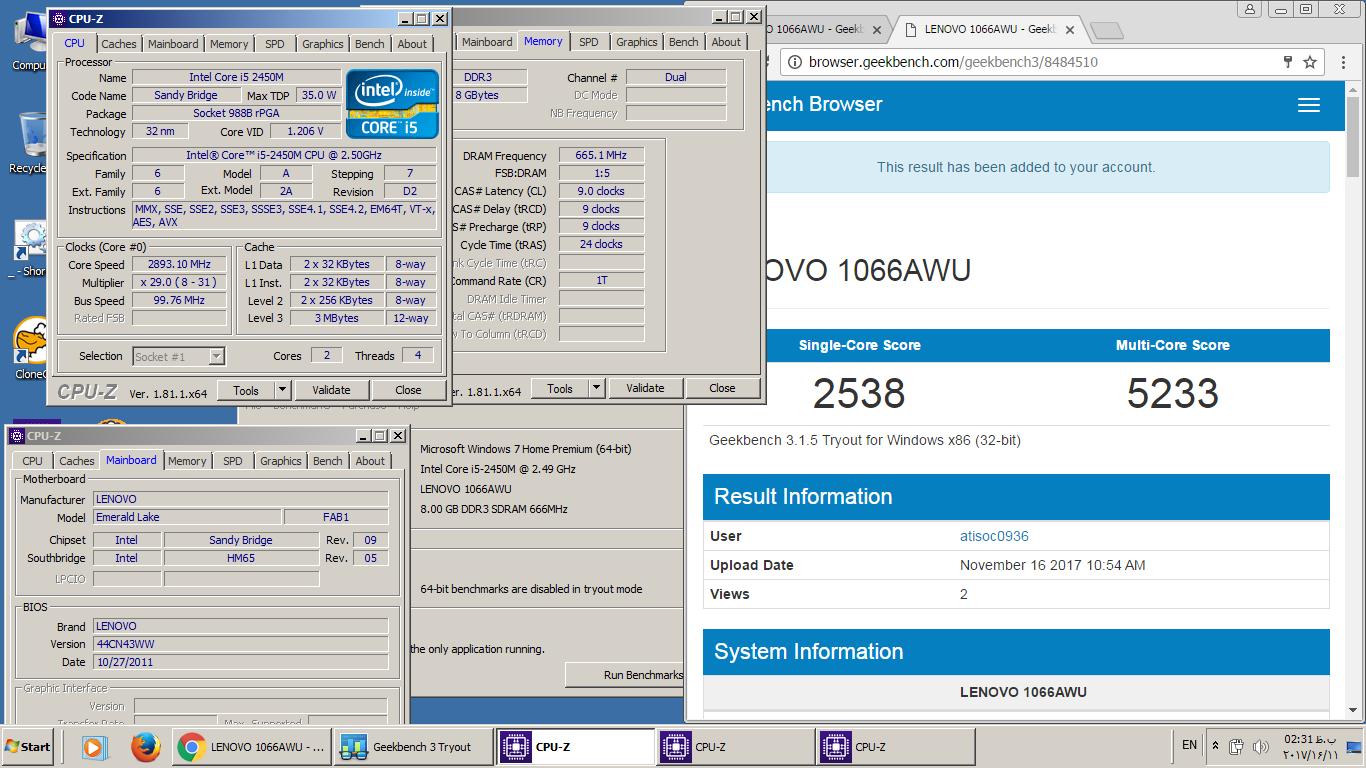Select the Memory tab in Mainboard CPU-Z window
Viewport: 1366px width, 768px height.
coord(187,461)
